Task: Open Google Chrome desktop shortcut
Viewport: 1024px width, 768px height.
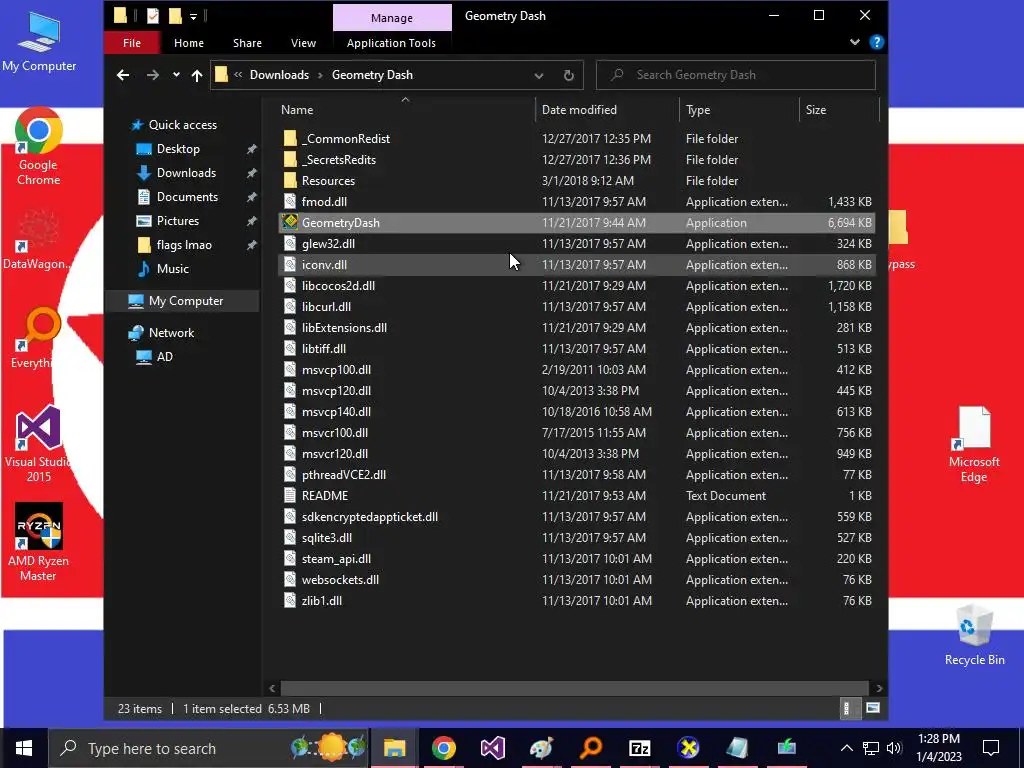Action: point(39,146)
